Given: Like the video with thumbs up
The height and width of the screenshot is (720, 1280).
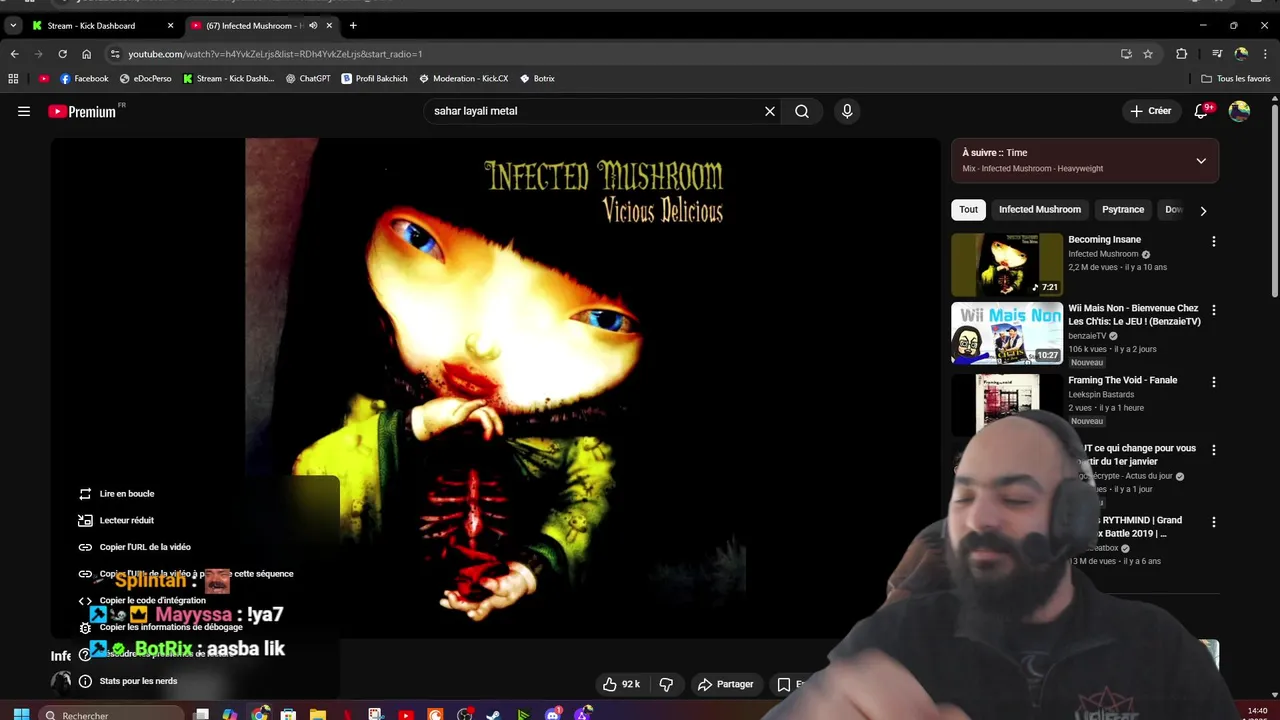Looking at the screenshot, I should 621,684.
